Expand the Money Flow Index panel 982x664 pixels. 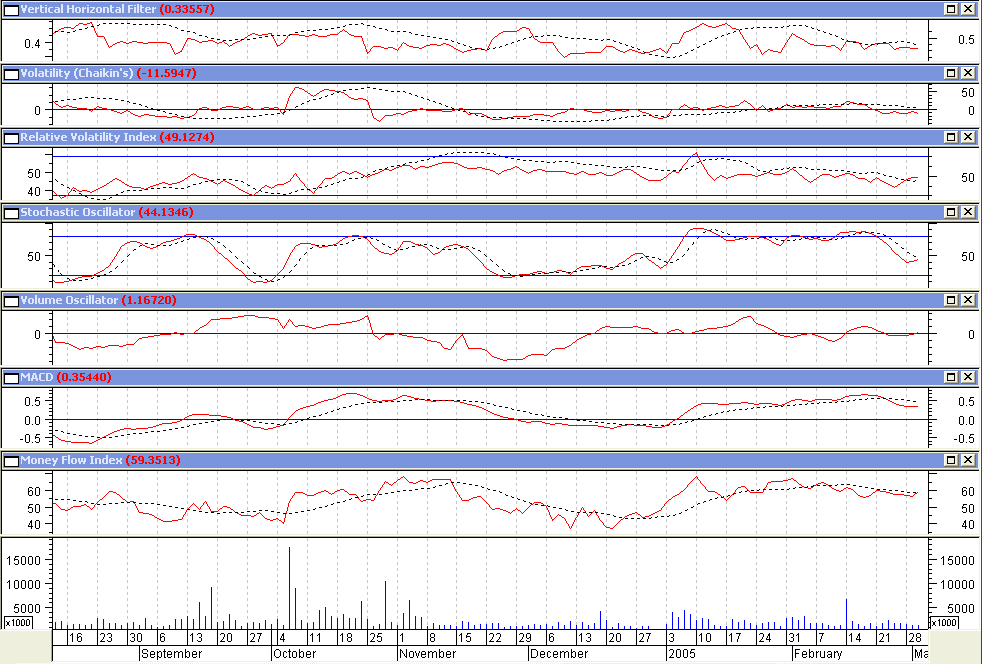tap(951, 460)
